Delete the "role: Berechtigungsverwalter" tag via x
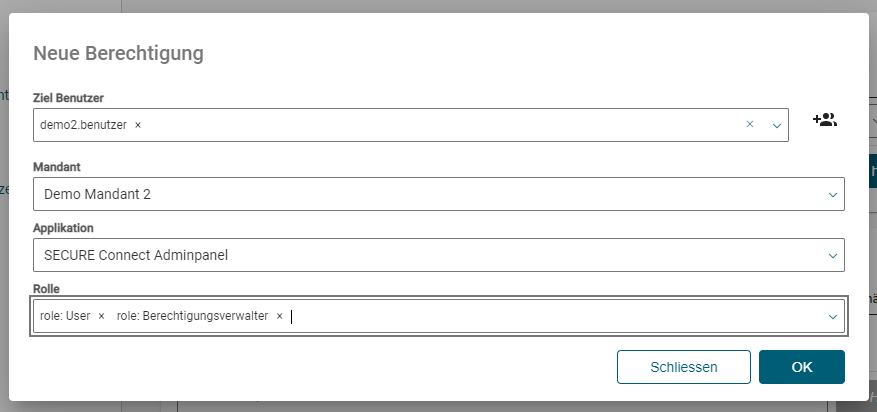 point(279,316)
